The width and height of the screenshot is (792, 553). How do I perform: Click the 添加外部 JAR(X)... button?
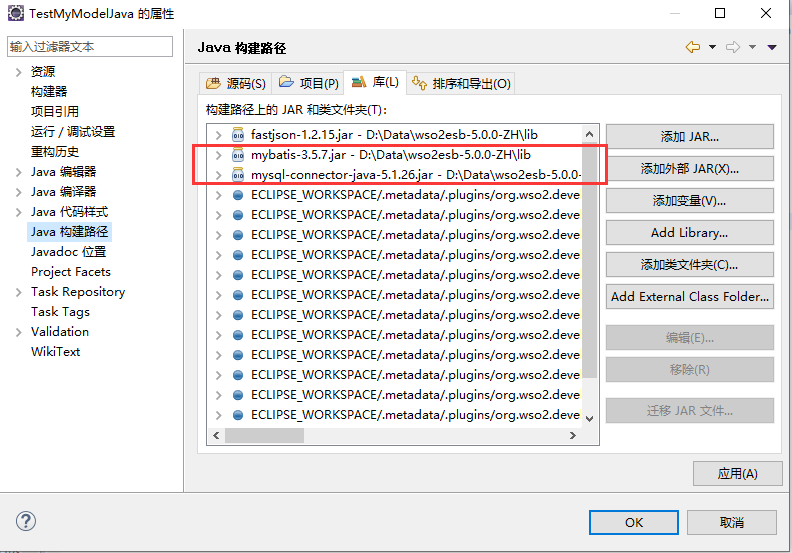click(689, 169)
